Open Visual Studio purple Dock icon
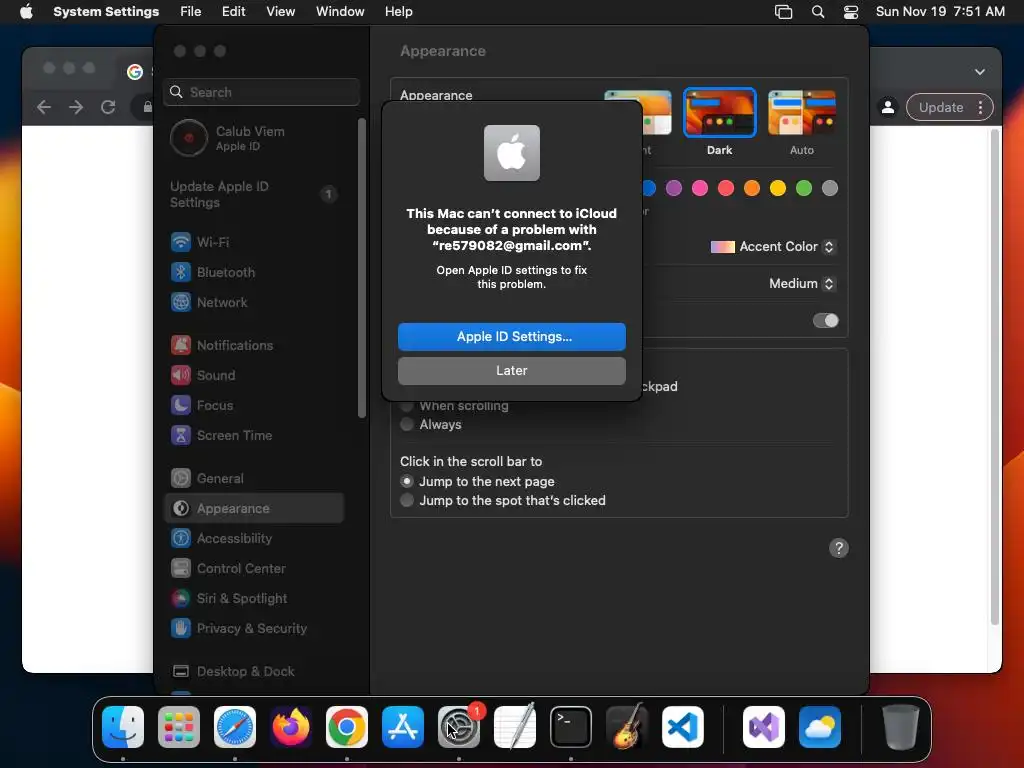Screen dimensions: 1024x768 point(764,727)
